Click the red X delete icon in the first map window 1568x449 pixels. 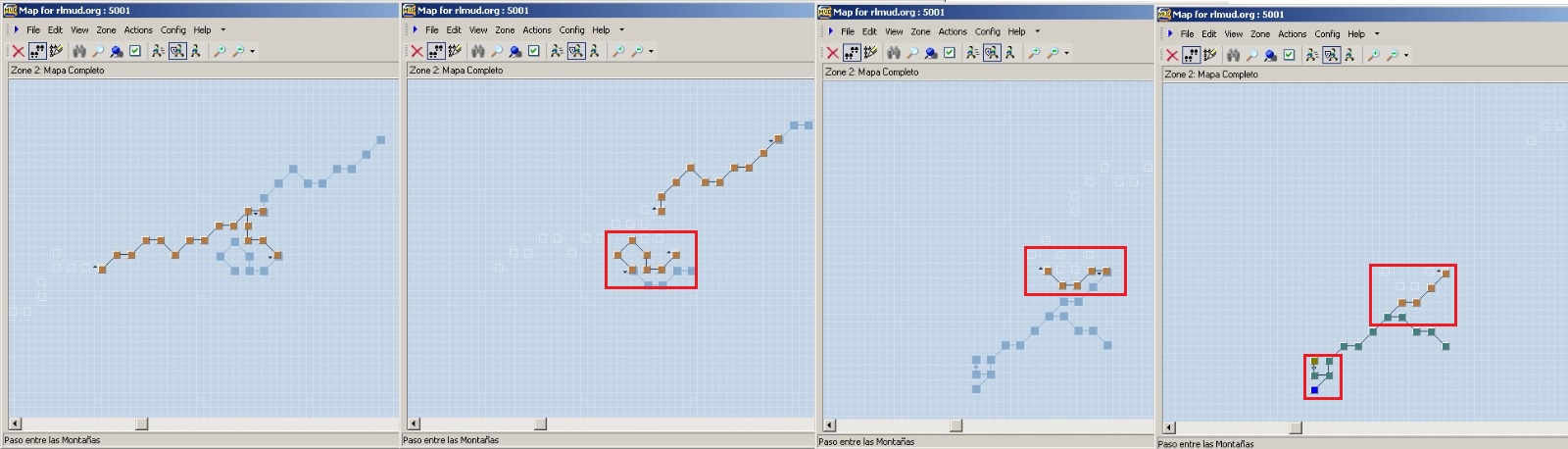(18, 51)
